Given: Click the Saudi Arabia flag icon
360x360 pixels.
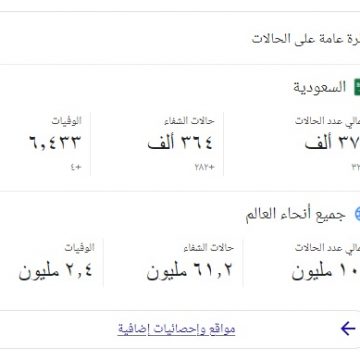Looking at the screenshot, I should pos(357,87).
